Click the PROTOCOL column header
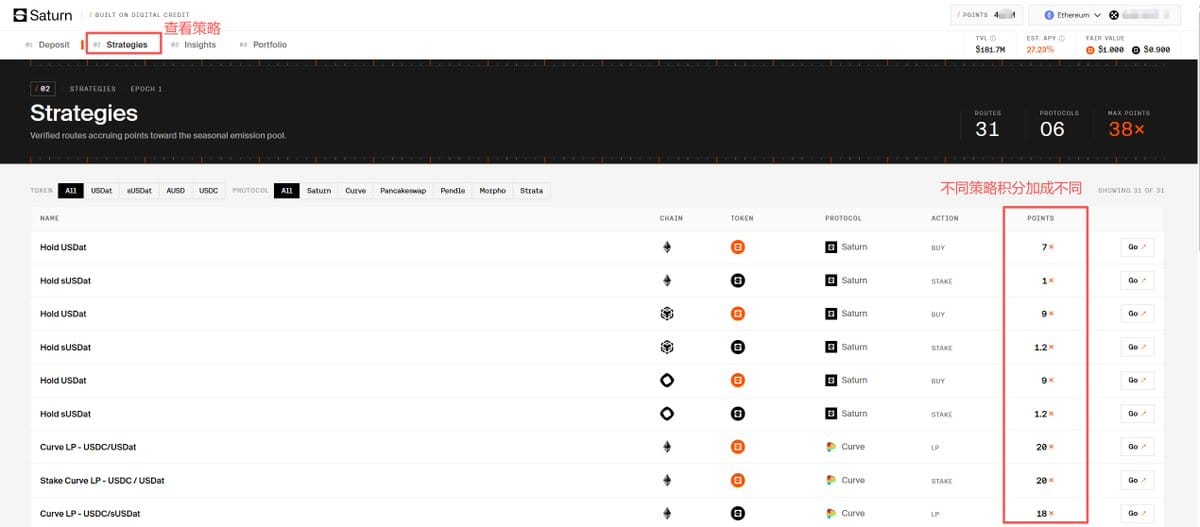 pos(843,218)
